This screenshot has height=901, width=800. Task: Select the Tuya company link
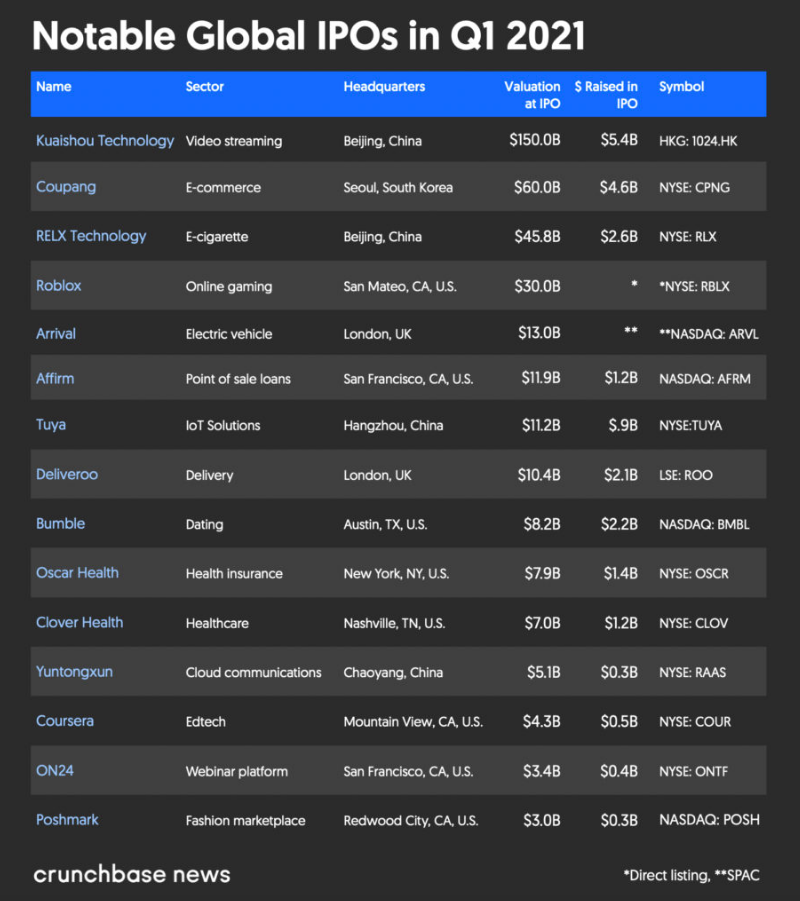[51, 424]
